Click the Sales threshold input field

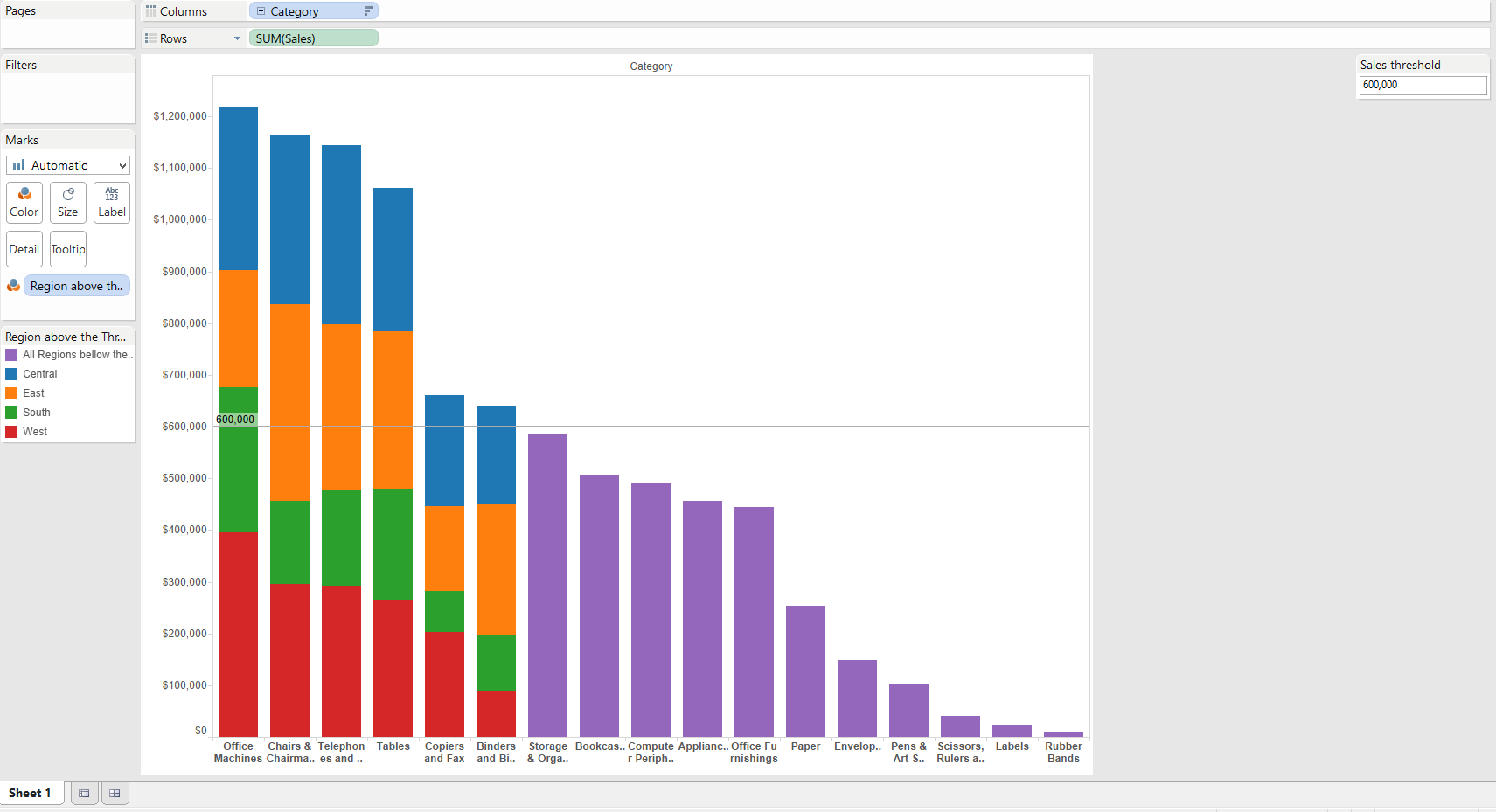1423,85
